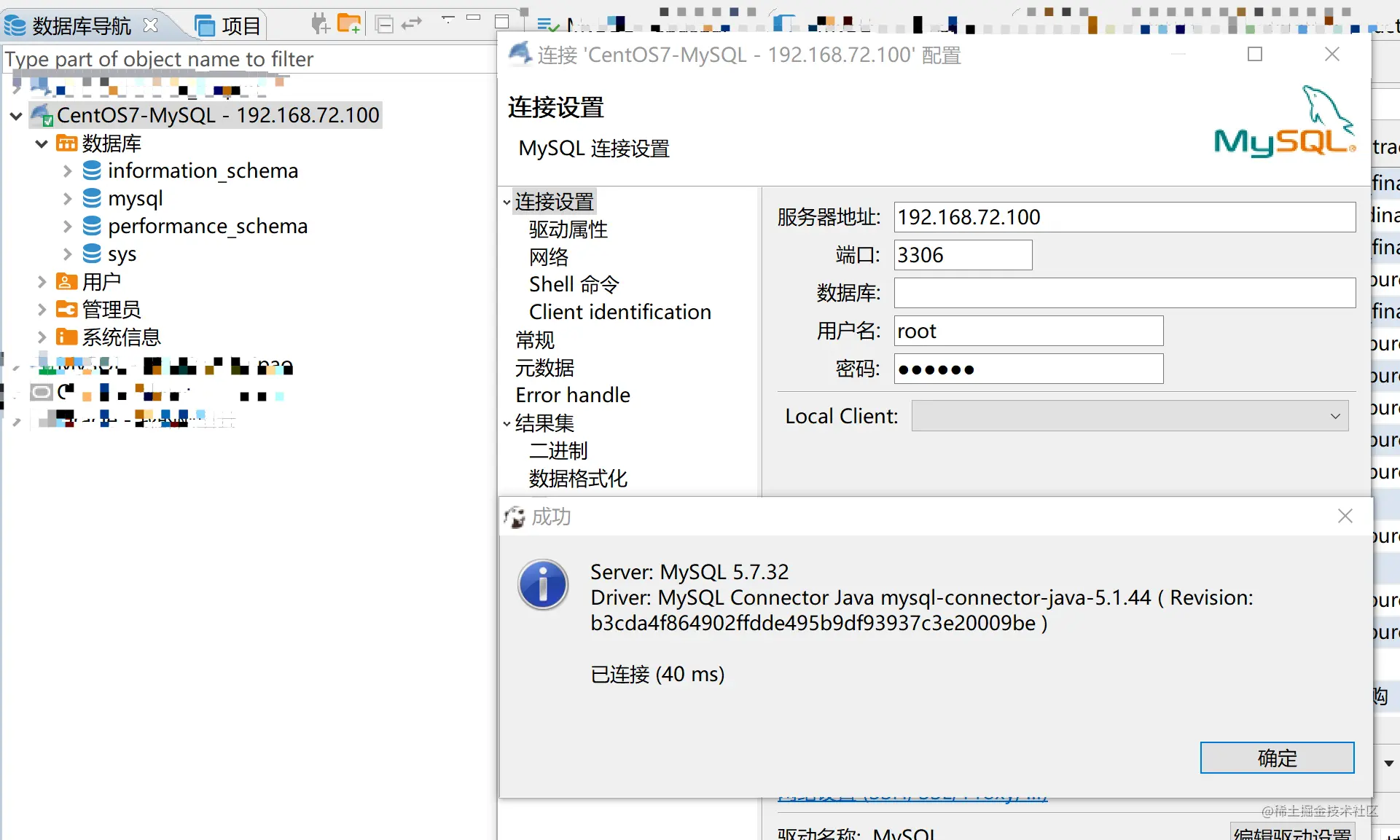Select Shell 命令 in the settings tree

574,284
